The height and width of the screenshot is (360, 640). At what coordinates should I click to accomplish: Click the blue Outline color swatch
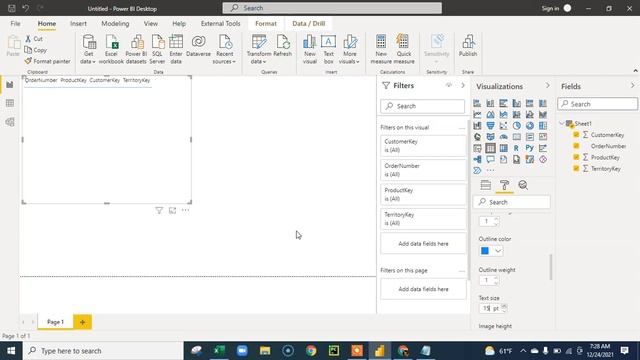point(485,251)
